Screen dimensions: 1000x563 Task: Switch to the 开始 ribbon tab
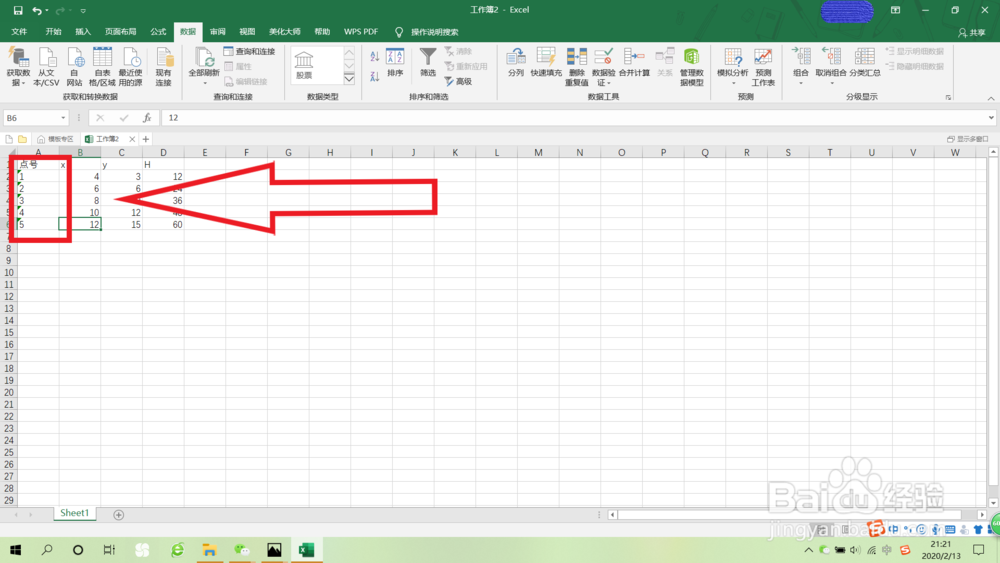[53, 31]
